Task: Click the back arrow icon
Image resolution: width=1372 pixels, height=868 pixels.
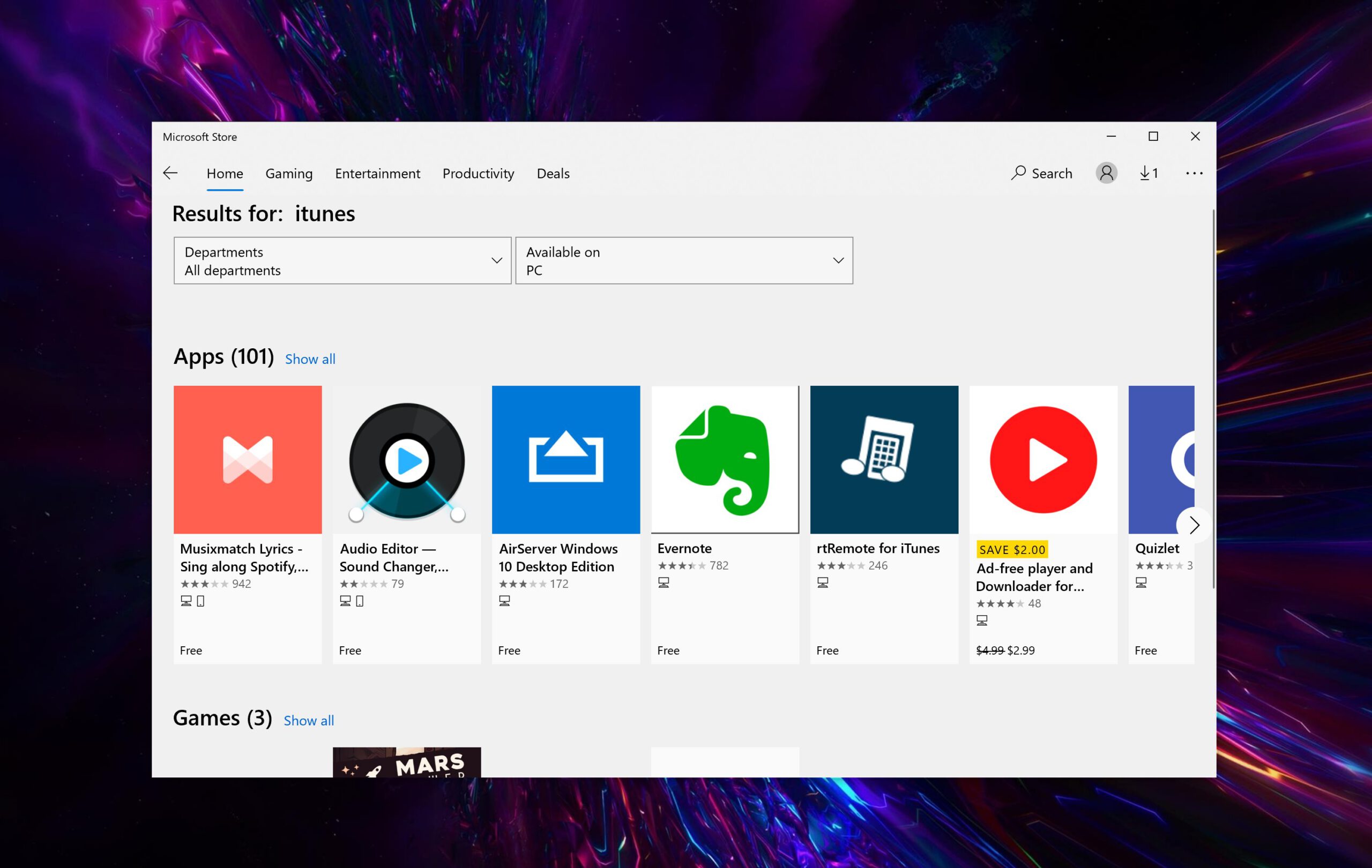Action: tap(170, 173)
